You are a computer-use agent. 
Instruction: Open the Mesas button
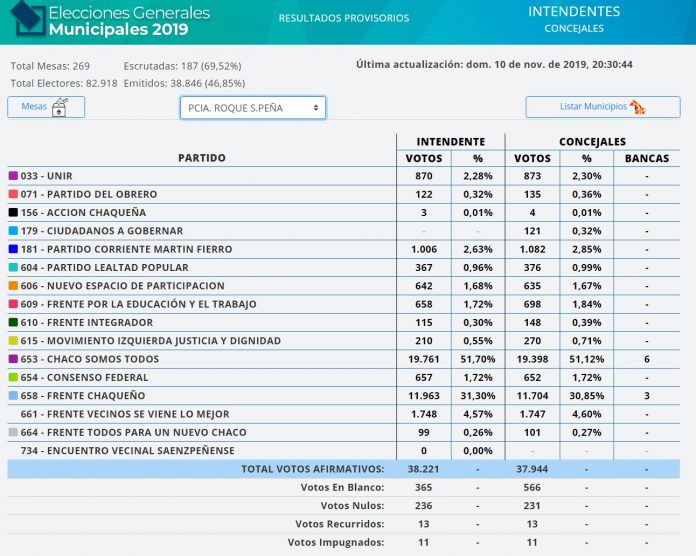46,107
